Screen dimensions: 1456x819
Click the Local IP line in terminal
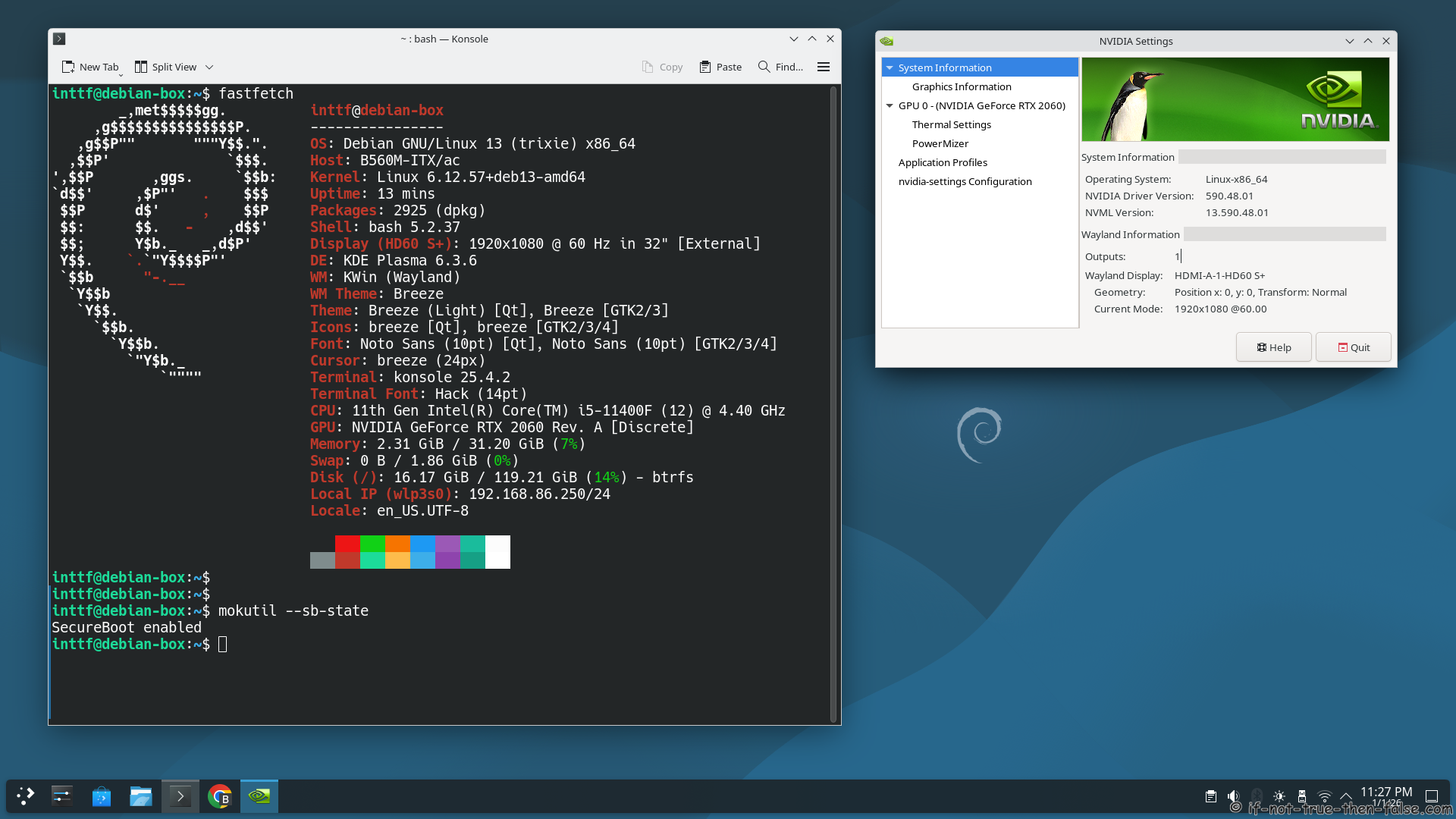click(x=460, y=494)
